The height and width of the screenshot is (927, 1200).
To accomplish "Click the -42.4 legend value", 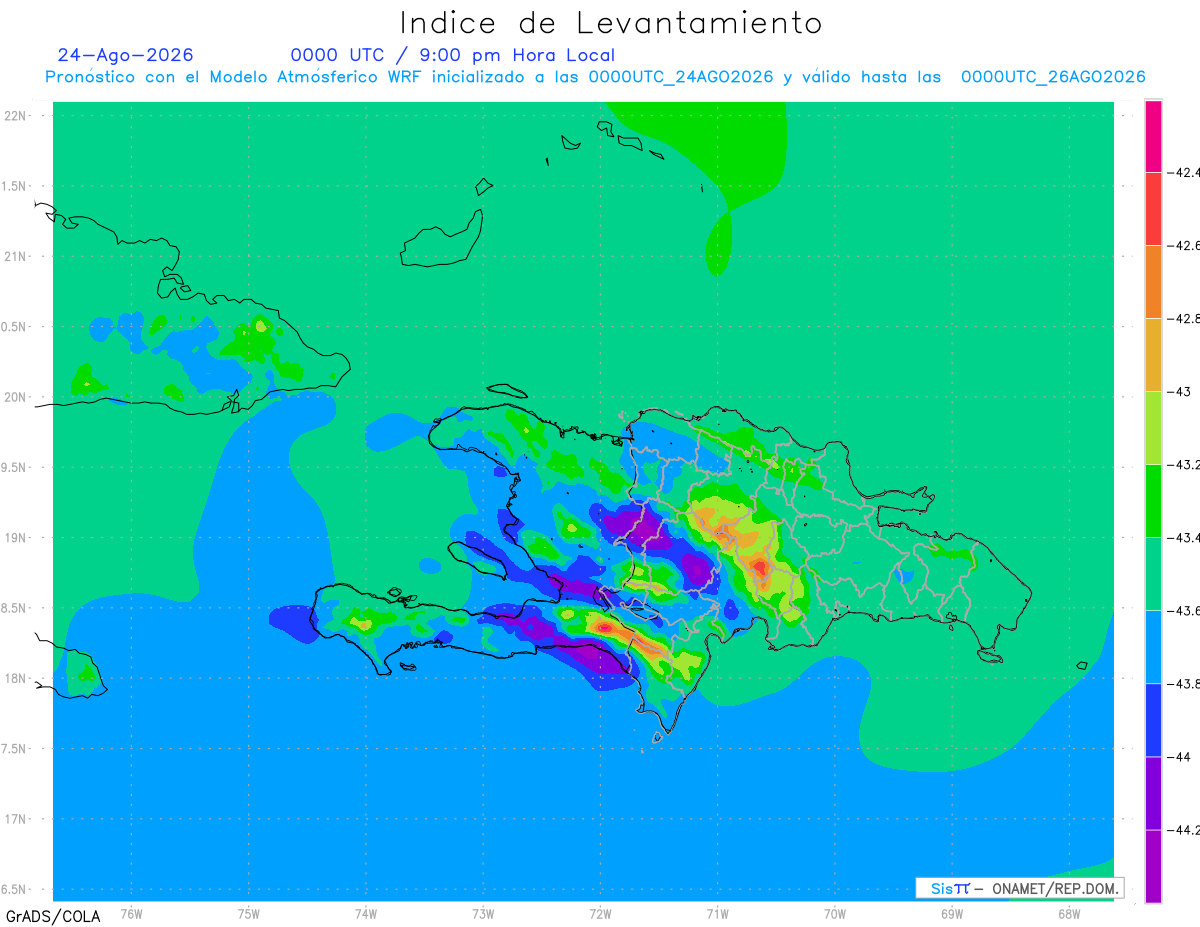I will (x=1184, y=172).
